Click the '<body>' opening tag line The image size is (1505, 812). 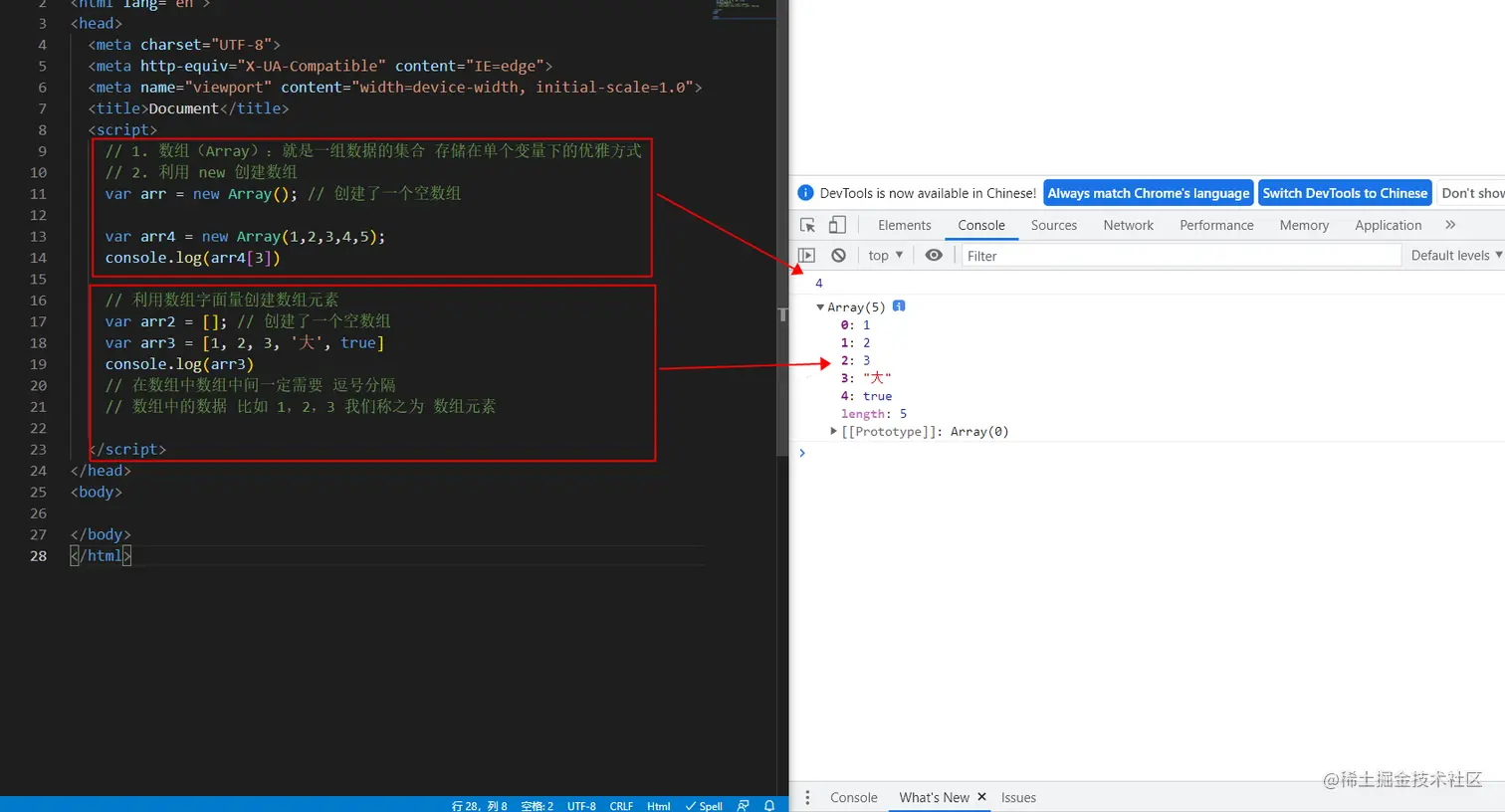coord(97,493)
